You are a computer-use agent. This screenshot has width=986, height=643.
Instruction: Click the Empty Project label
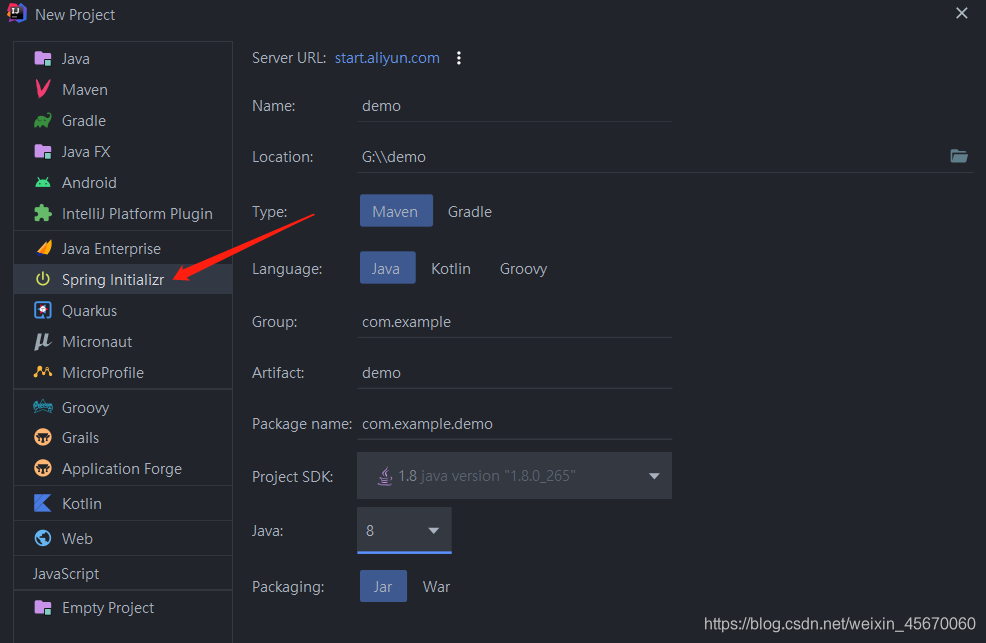pyautogui.click(x=108, y=608)
